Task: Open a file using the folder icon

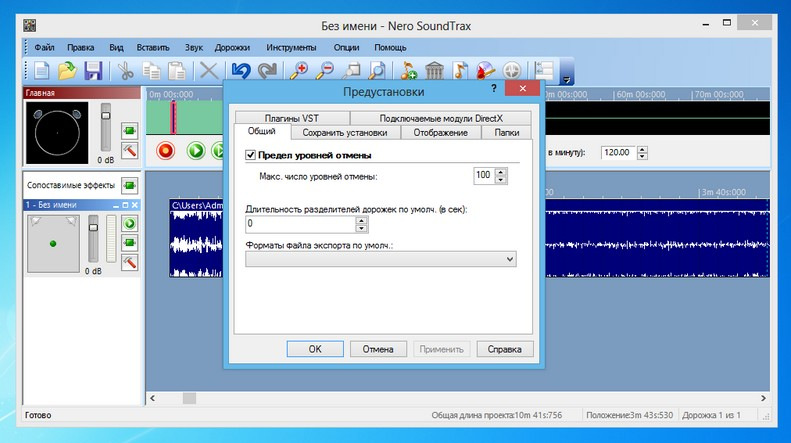Action: tap(67, 71)
